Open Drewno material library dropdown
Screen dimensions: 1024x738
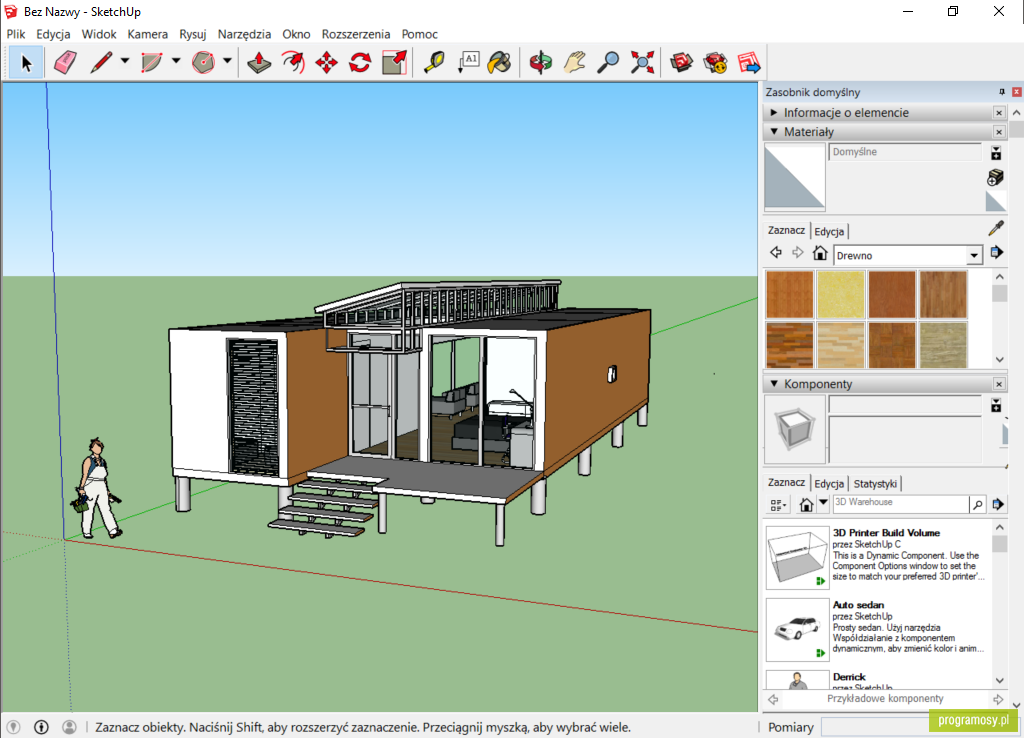(x=974, y=255)
